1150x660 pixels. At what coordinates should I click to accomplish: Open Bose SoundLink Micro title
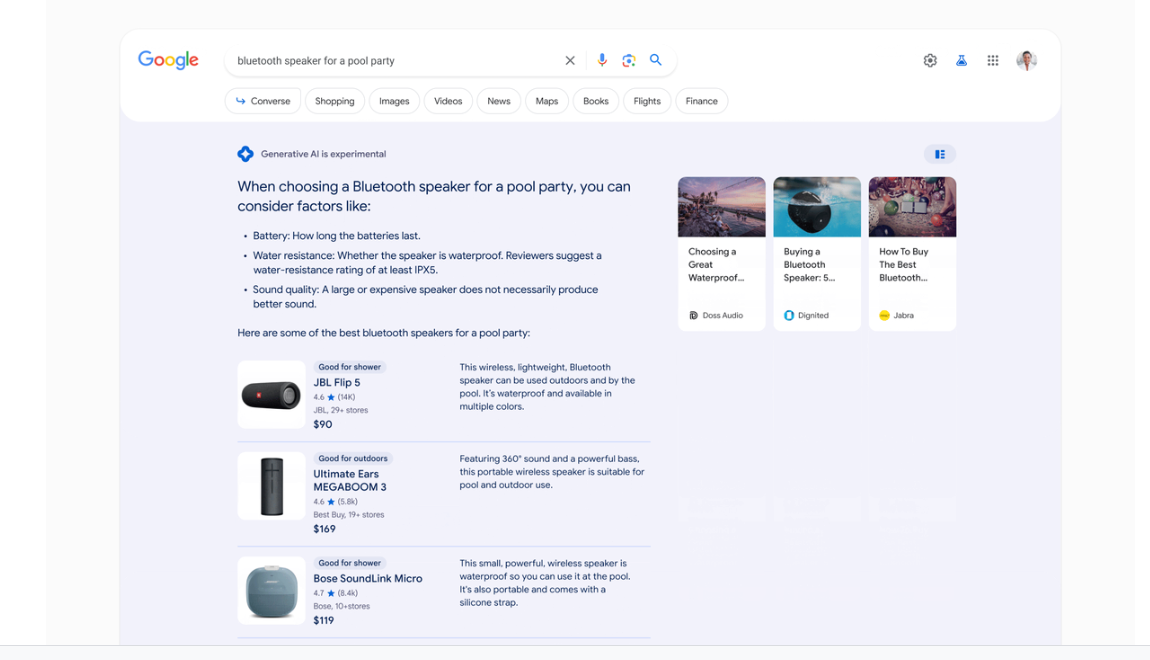click(367, 579)
